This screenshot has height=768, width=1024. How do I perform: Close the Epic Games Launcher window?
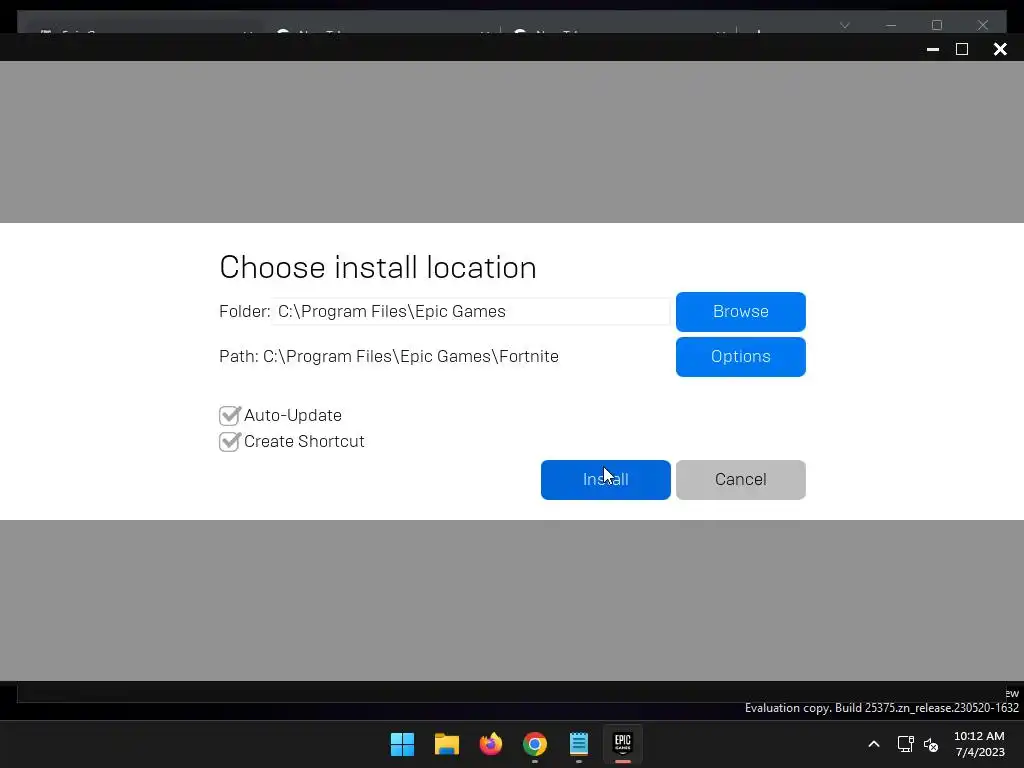pos(1000,49)
